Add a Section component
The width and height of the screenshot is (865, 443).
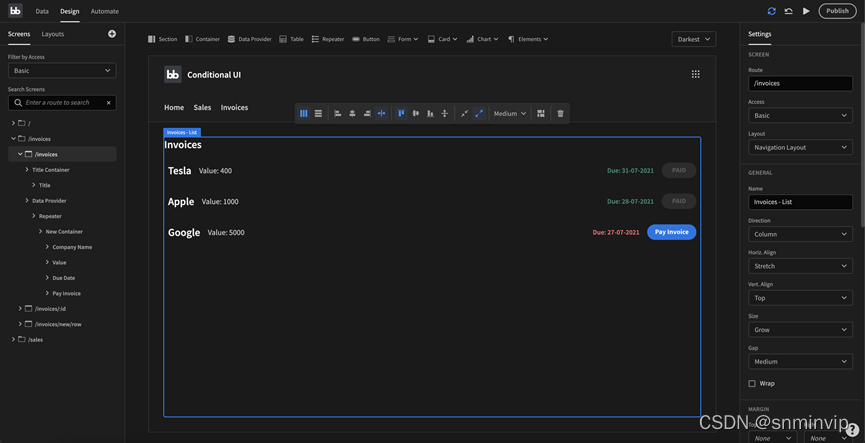pyautogui.click(x=163, y=39)
